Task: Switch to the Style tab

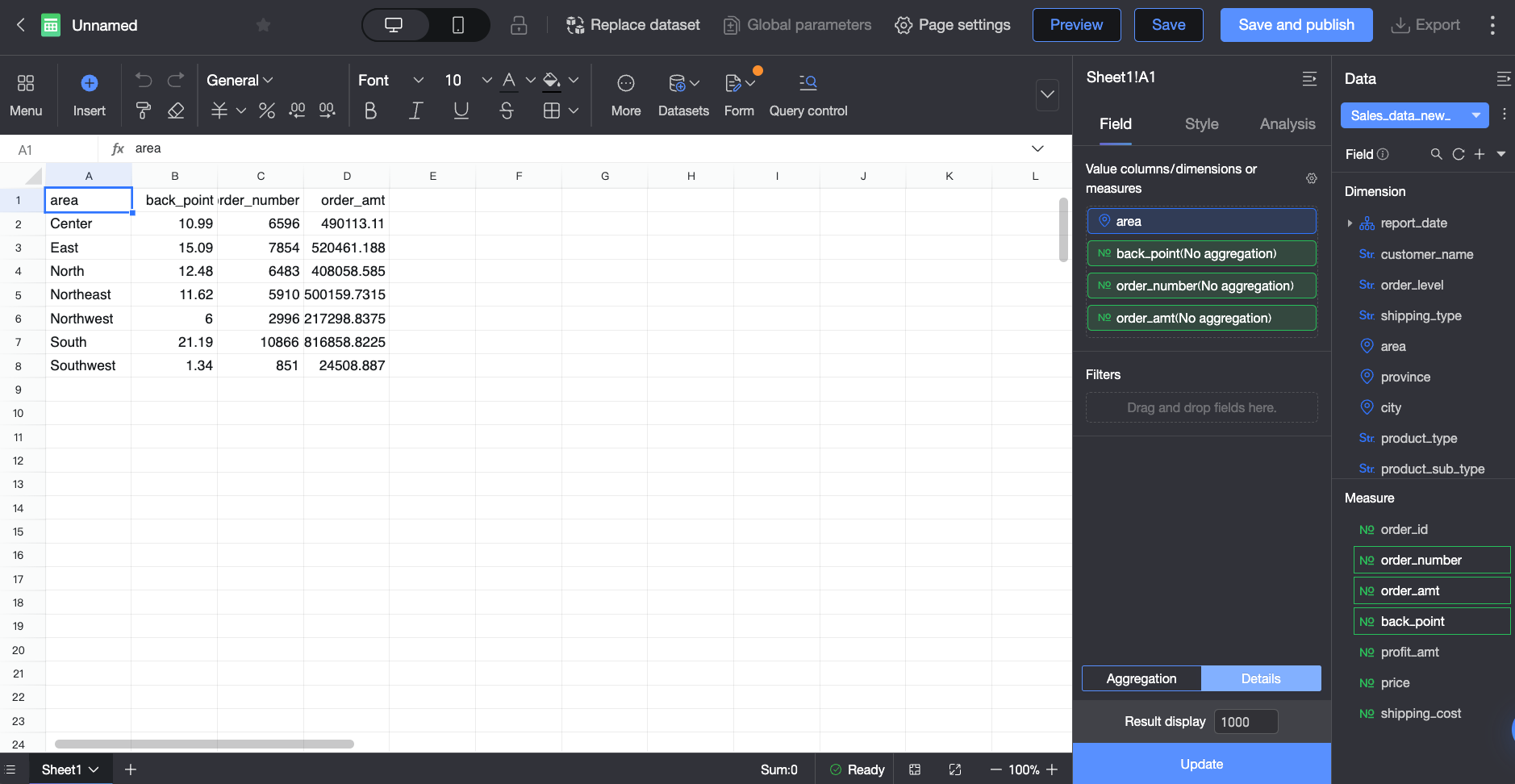Action: (x=1201, y=124)
